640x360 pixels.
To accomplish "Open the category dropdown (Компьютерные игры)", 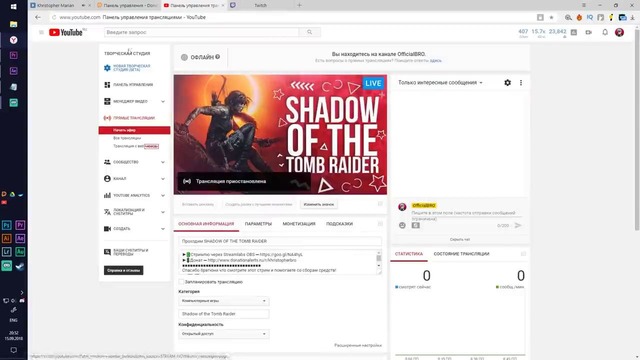I will tap(224, 301).
